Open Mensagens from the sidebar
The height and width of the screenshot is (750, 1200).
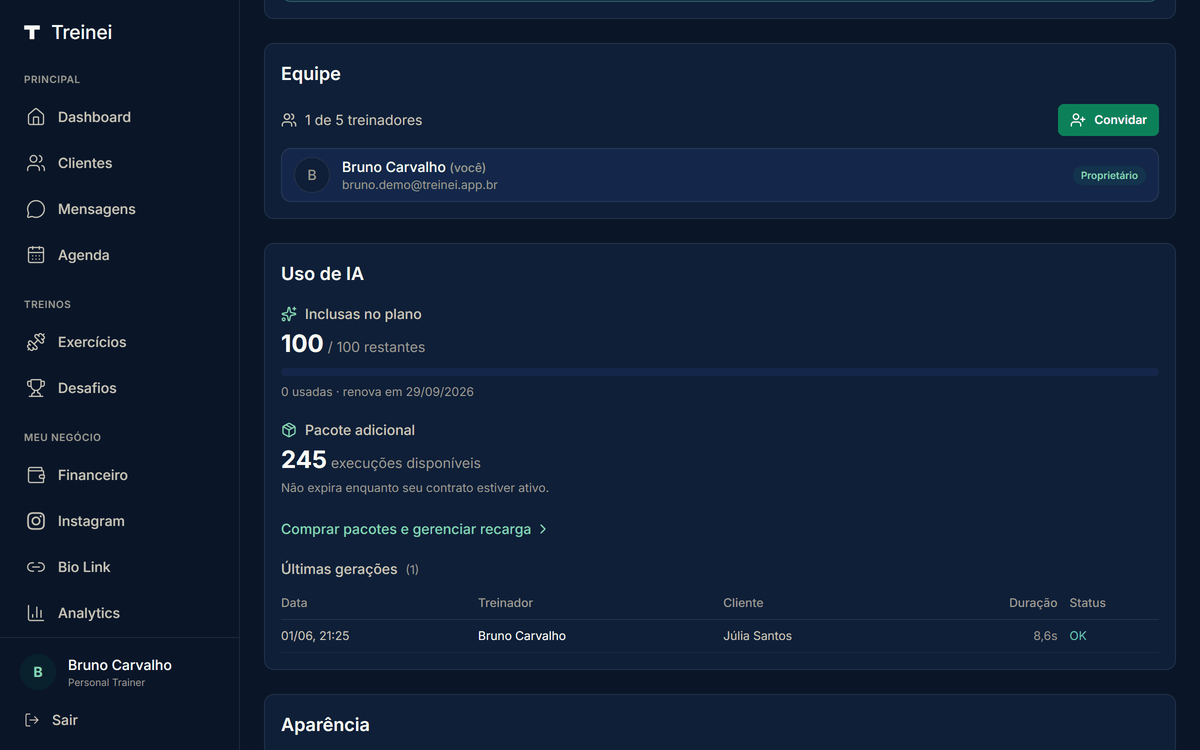coord(120,209)
